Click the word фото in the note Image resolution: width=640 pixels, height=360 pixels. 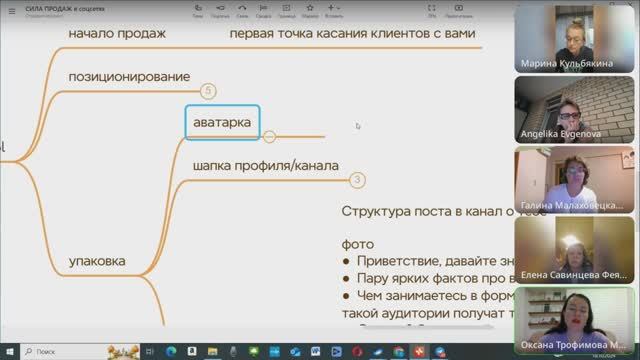tap(358, 244)
